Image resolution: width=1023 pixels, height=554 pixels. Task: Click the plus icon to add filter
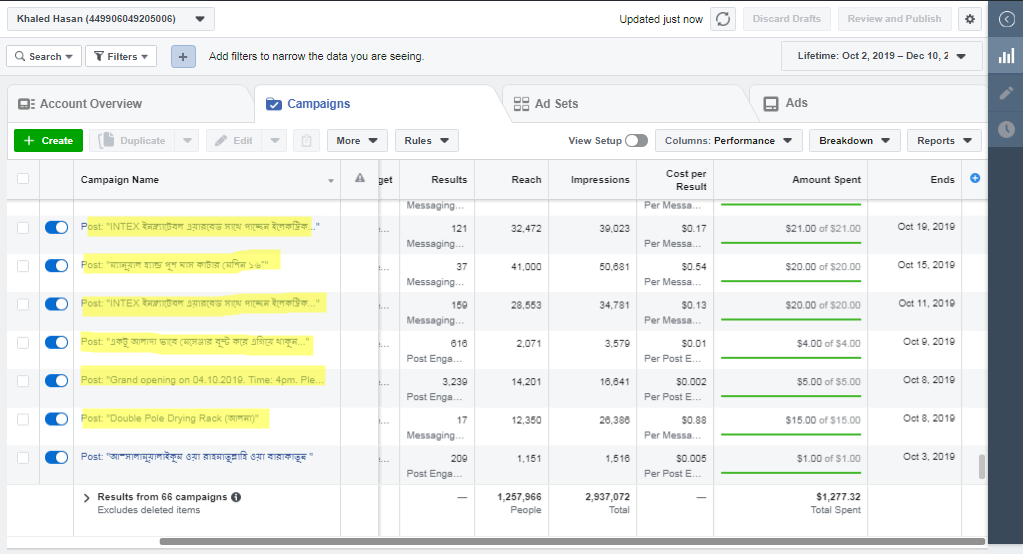[183, 57]
